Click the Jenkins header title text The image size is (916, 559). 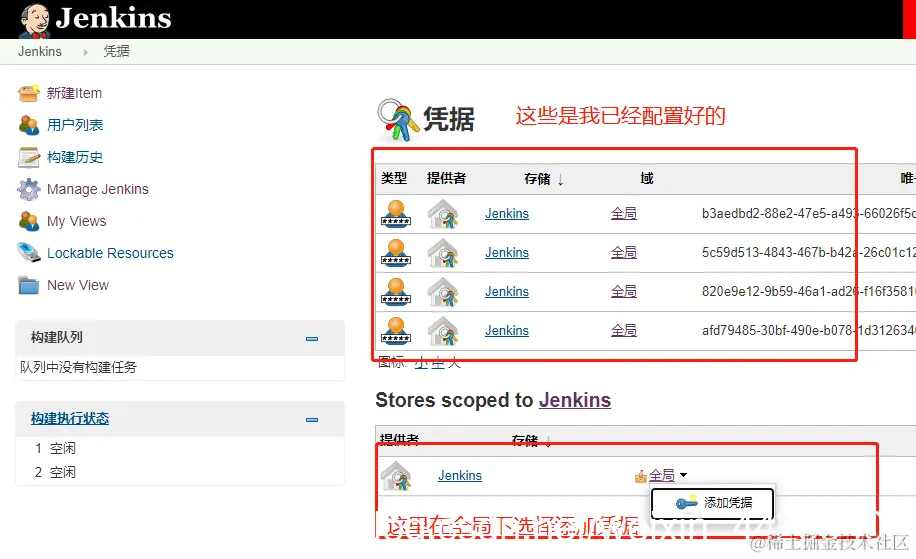click(113, 18)
